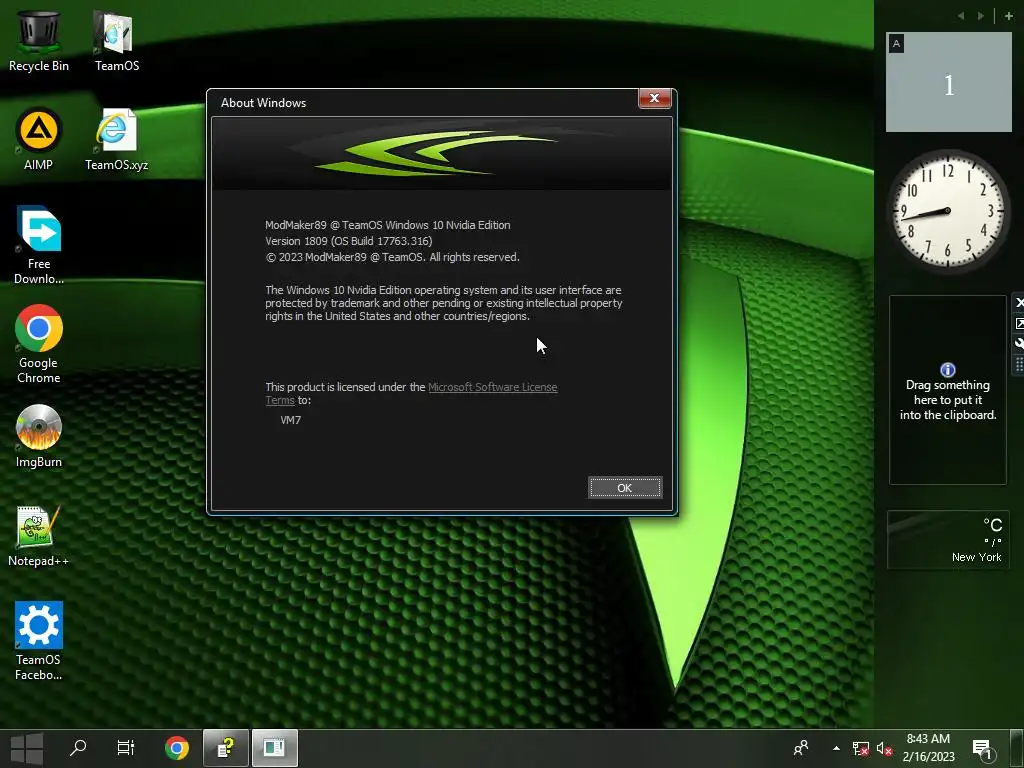Open clipboard gadget options wrench icon
This screenshot has height=768, width=1024.
click(x=1019, y=344)
